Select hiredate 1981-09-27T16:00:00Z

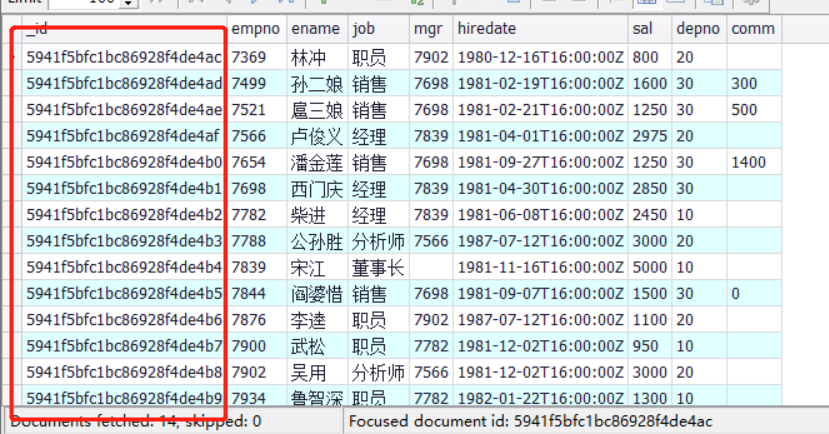540,162
